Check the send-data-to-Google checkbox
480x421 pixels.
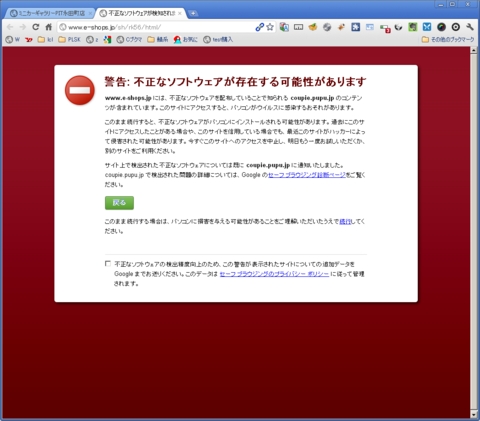pyautogui.click(x=108, y=264)
